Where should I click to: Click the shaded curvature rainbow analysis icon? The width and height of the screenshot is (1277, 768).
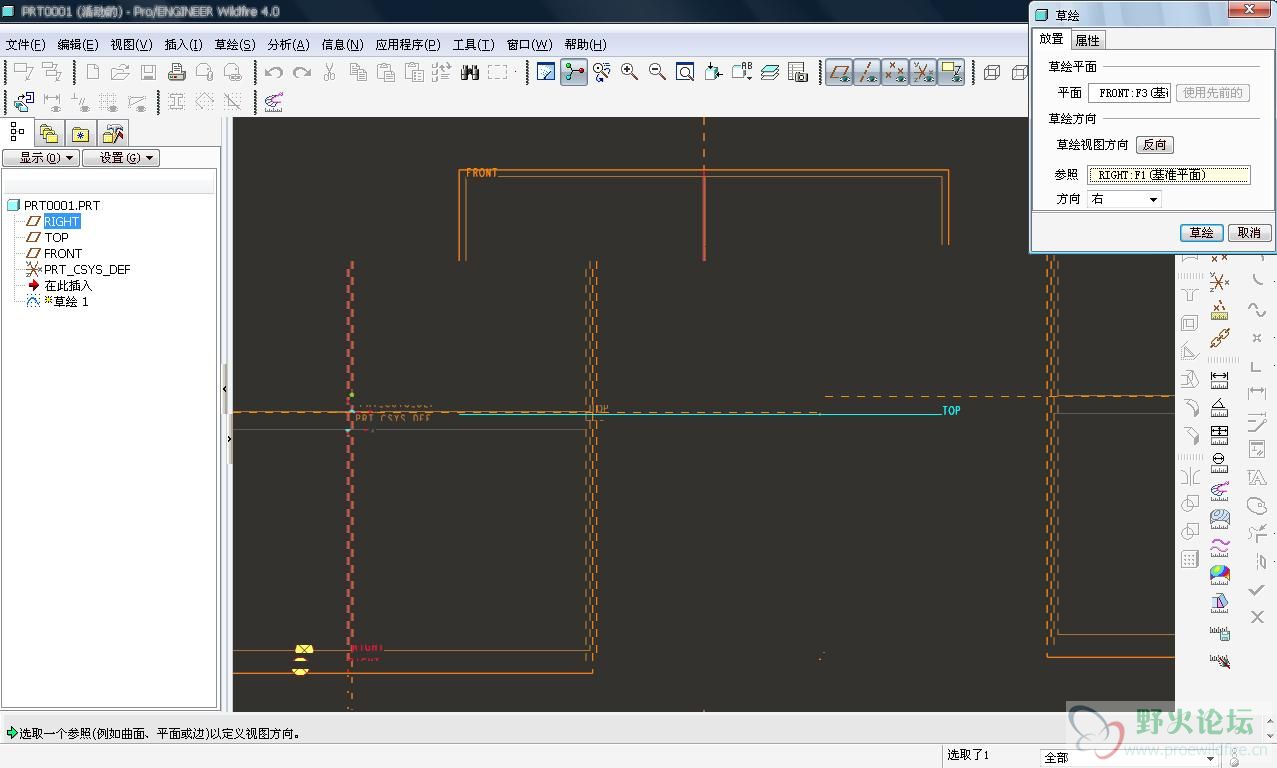tap(1219, 574)
